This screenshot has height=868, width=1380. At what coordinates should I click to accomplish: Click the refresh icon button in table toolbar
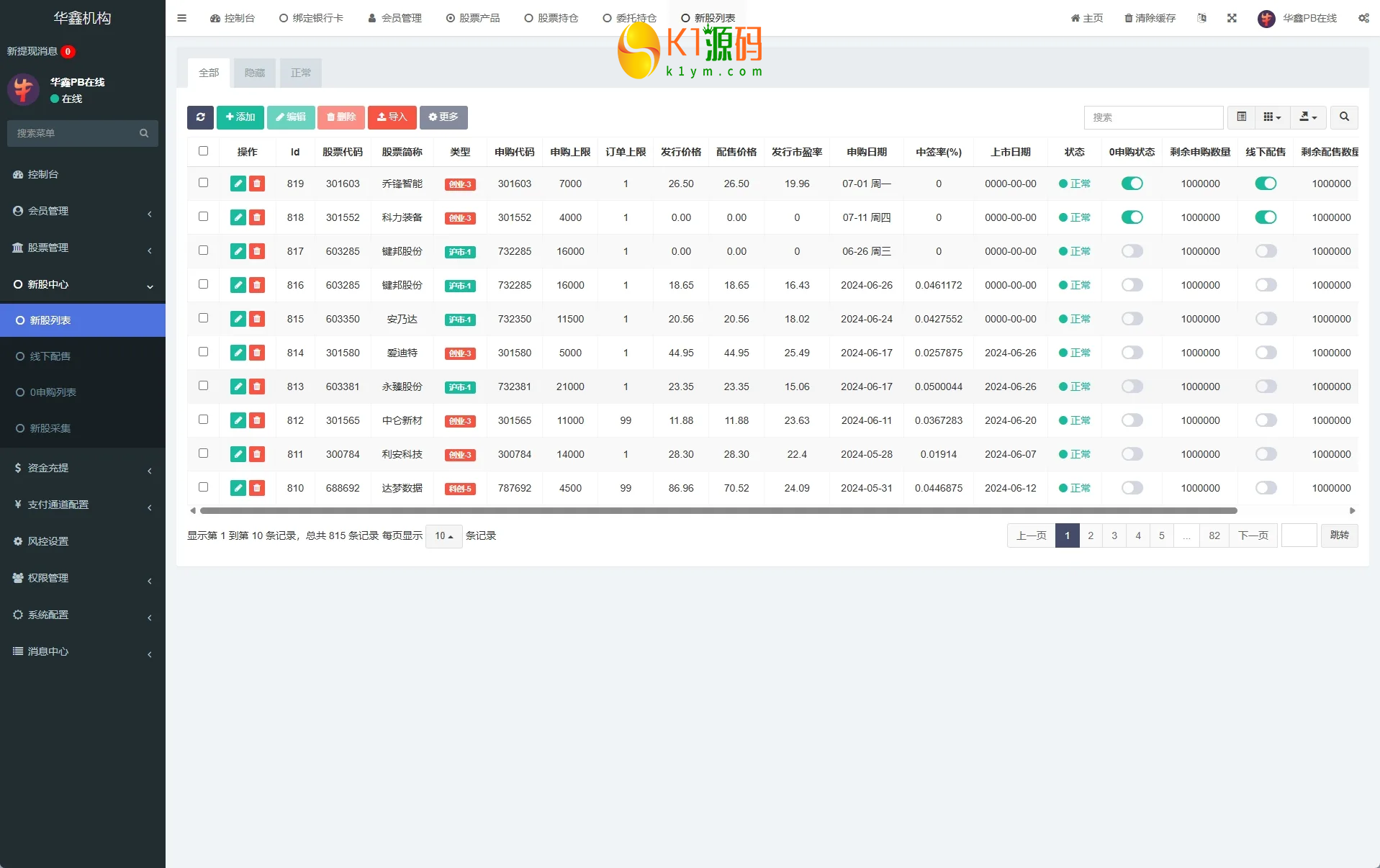pyautogui.click(x=200, y=117)
